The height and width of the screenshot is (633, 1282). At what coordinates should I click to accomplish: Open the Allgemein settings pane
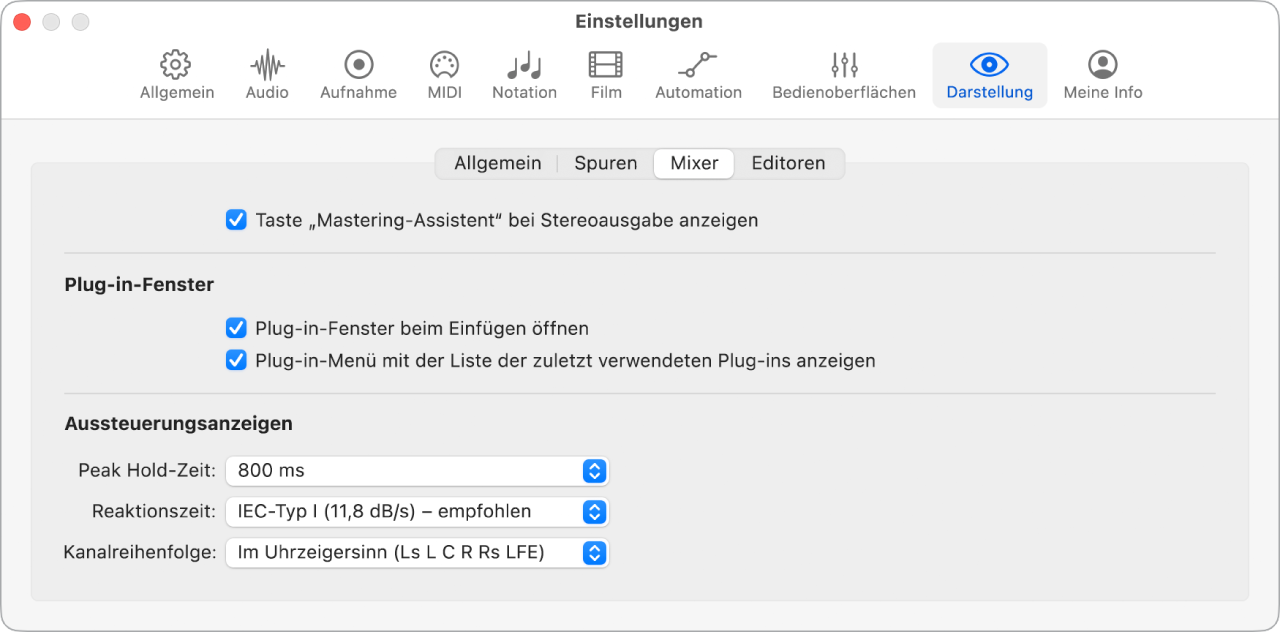[x=176, y=75]
